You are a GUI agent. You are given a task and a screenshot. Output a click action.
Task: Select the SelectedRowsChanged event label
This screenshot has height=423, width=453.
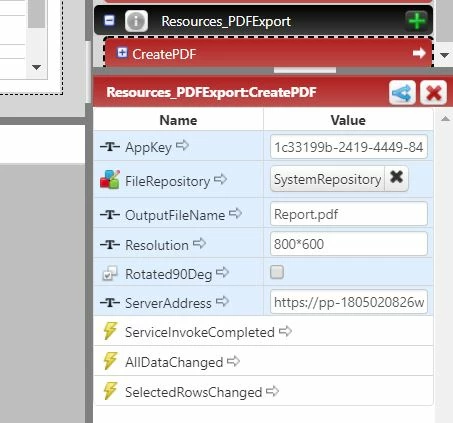pos(194,392)
